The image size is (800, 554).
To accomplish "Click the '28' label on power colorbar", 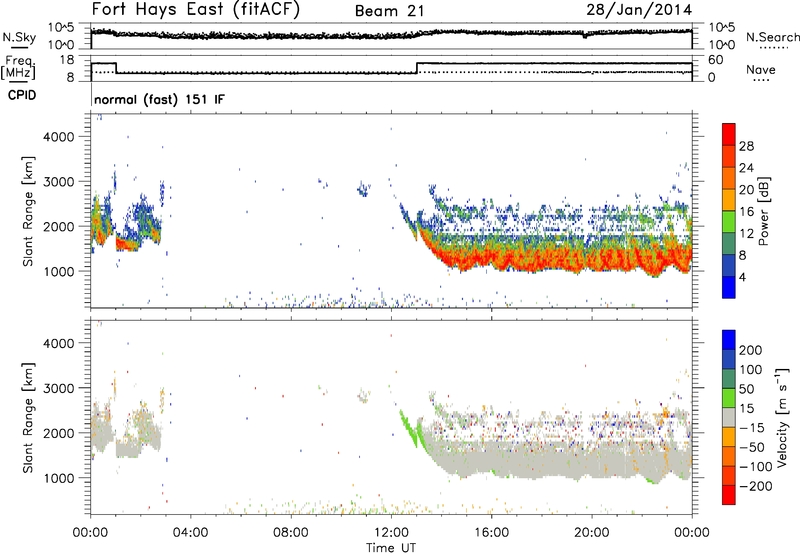I will (x=746, y=146).
